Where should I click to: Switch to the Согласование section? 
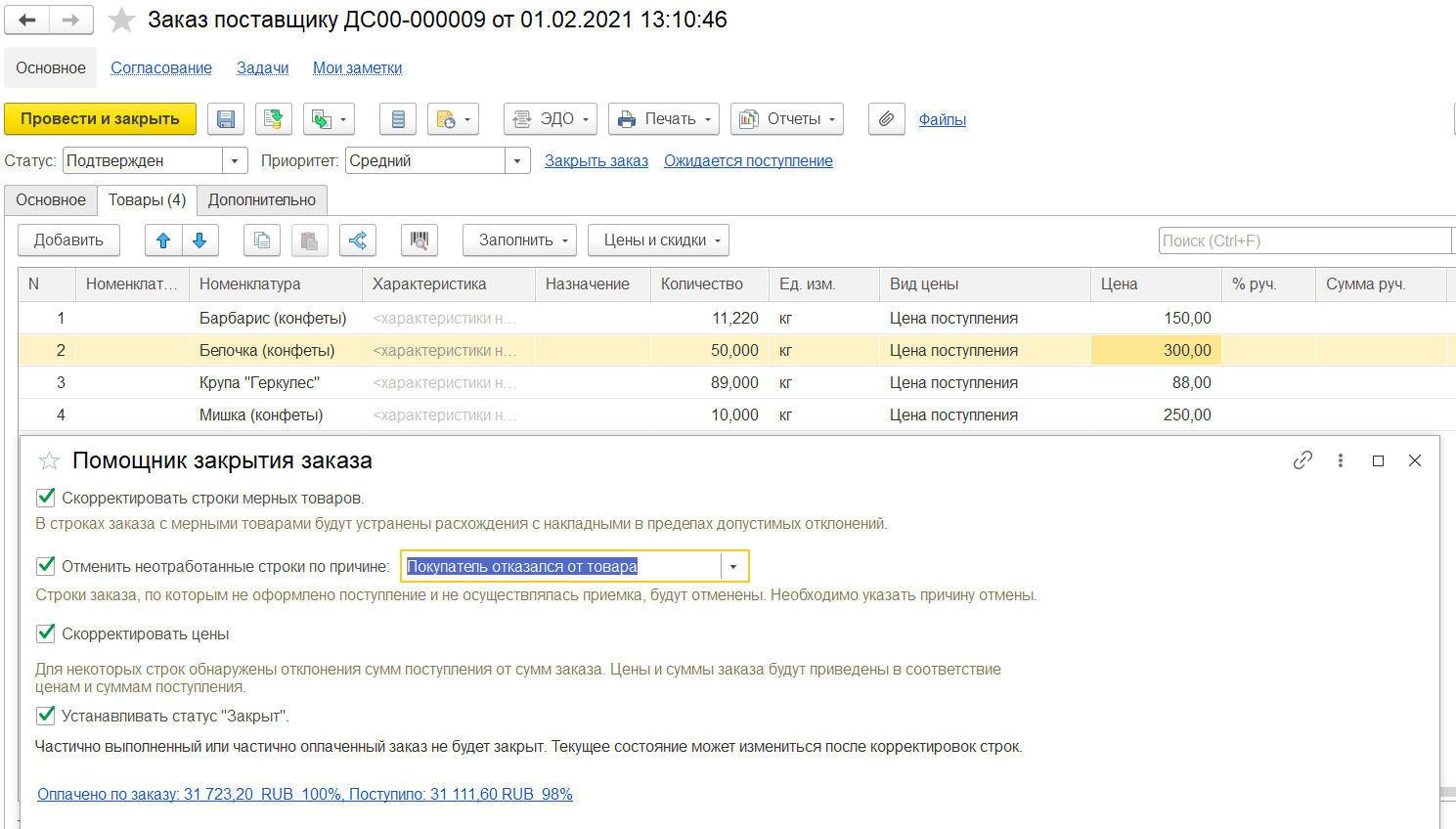point(161,67)
